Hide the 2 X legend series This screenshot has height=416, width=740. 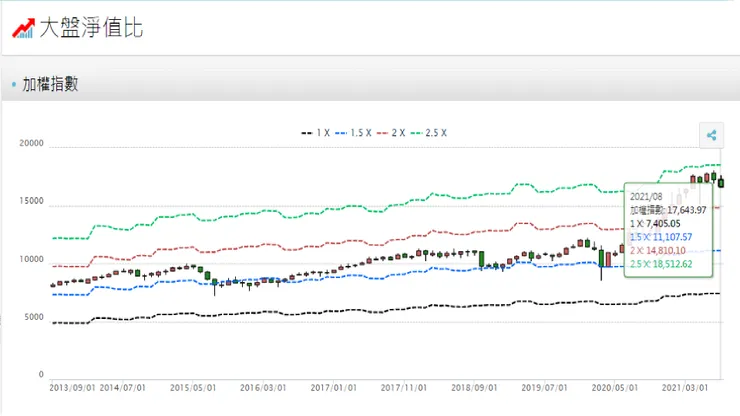click(395, 133)
